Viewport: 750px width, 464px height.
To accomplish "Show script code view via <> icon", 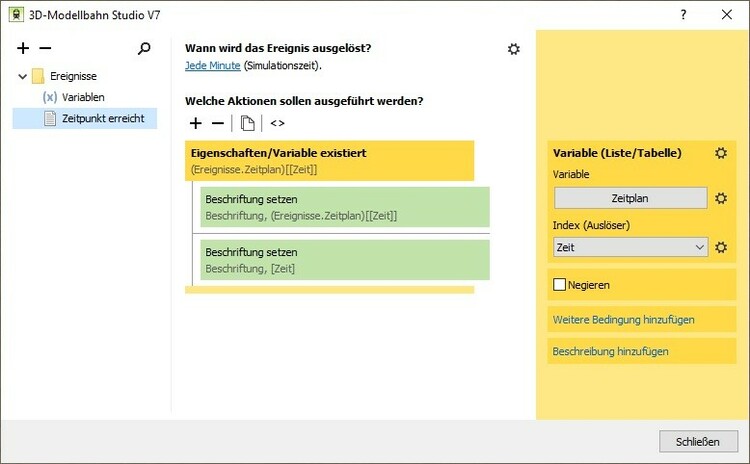I will click(x=277, y=123).
